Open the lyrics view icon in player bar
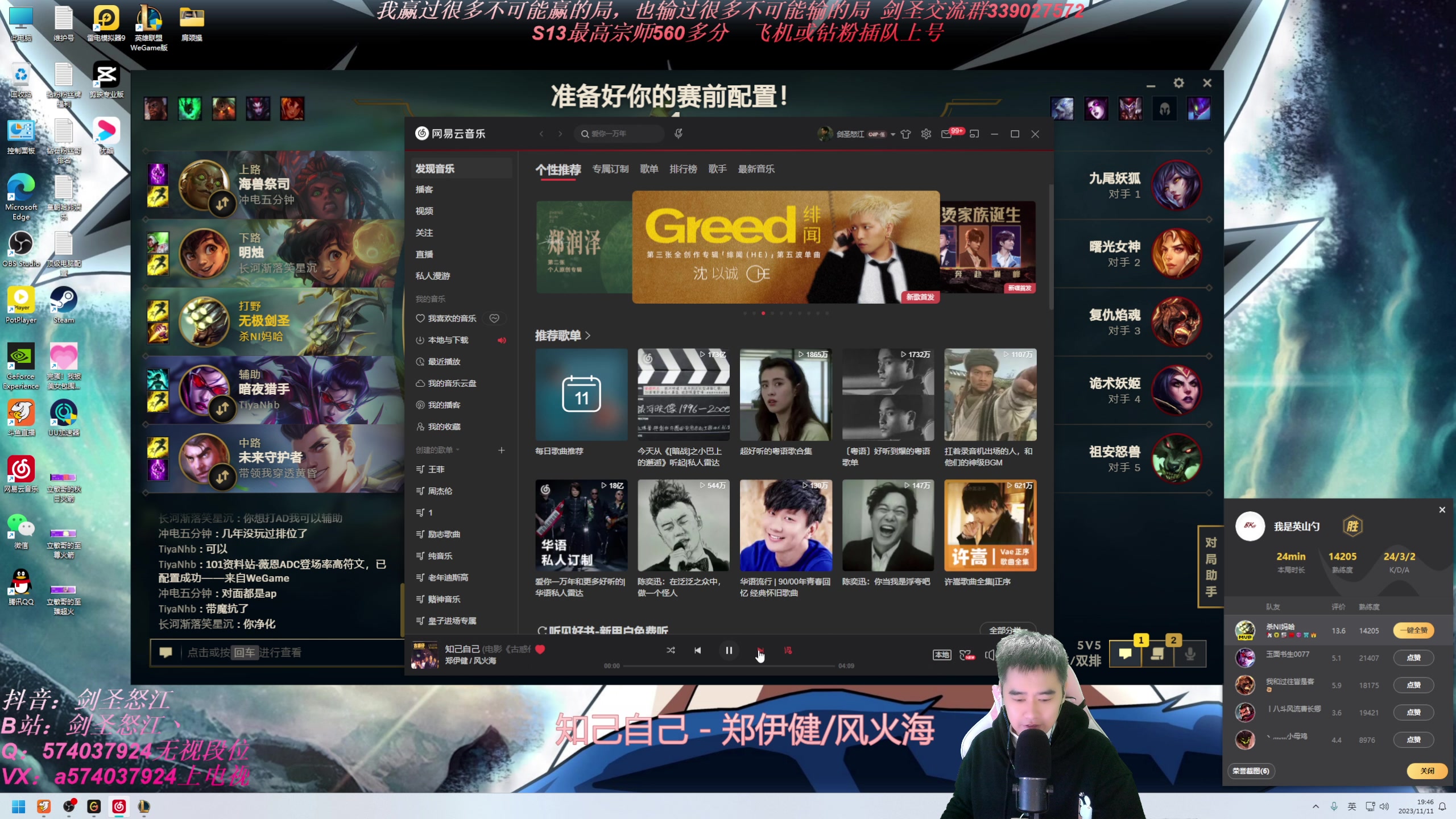 [x=788, y=650]
